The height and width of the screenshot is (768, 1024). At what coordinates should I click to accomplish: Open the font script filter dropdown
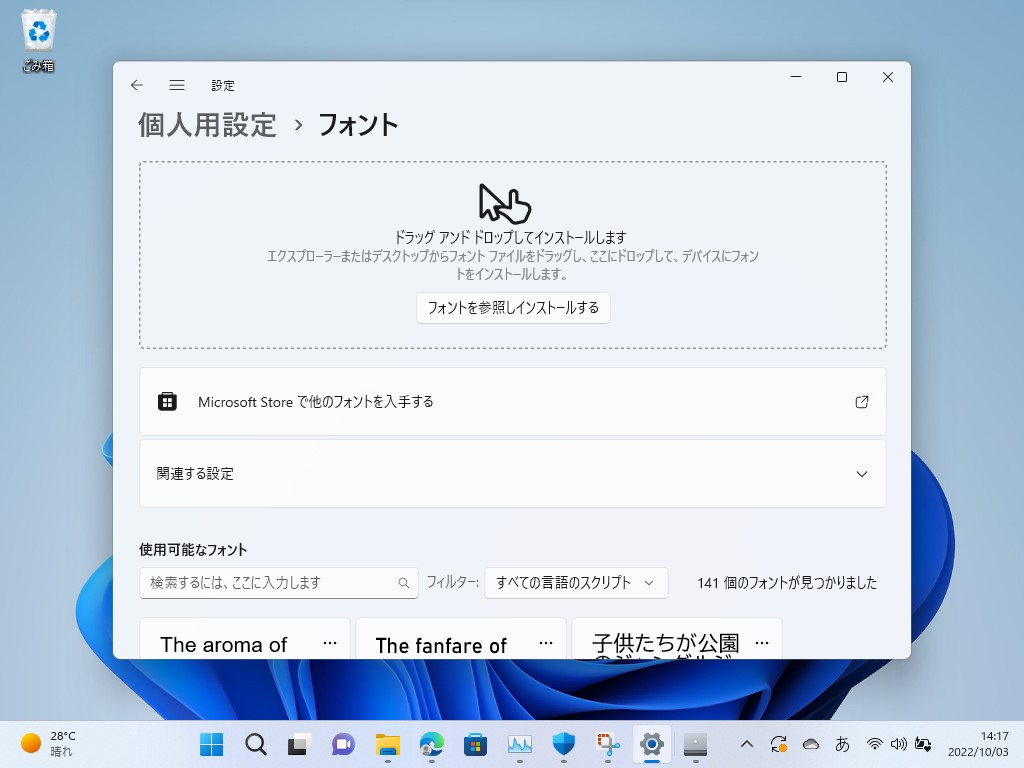(576, 582)
